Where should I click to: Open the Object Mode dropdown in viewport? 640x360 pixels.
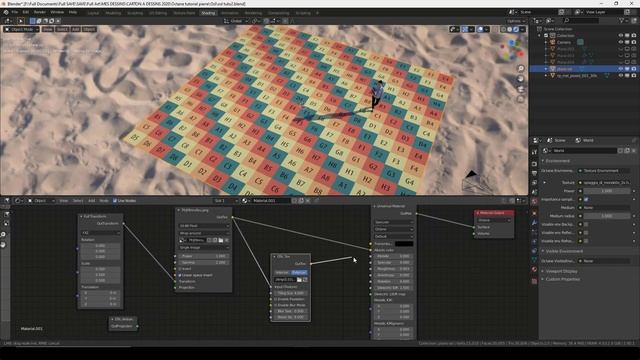(22, 29)
